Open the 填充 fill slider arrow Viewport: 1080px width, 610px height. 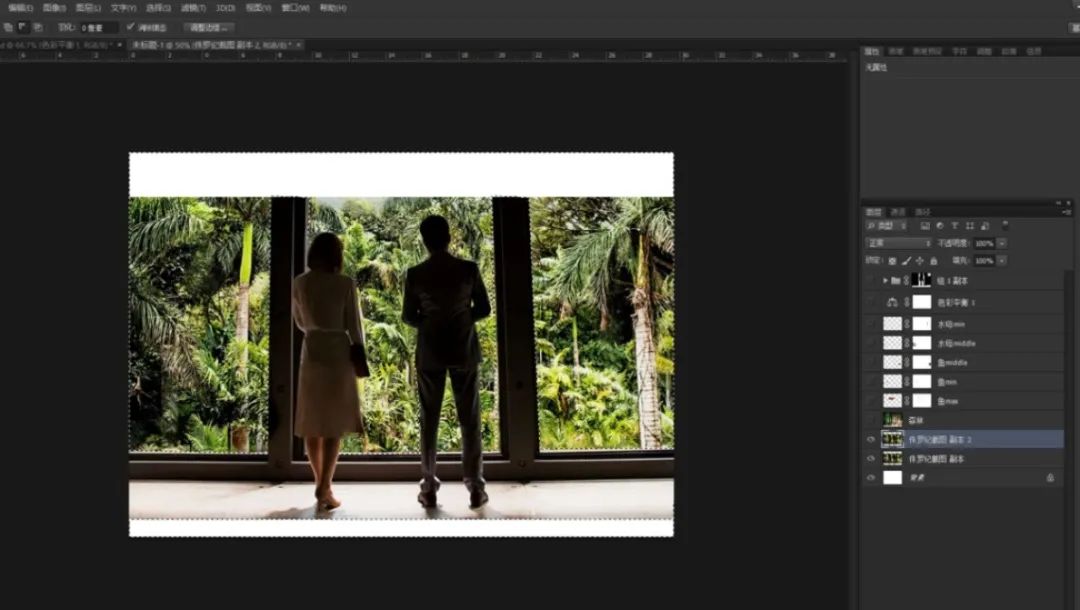(x=1002, y=261)
